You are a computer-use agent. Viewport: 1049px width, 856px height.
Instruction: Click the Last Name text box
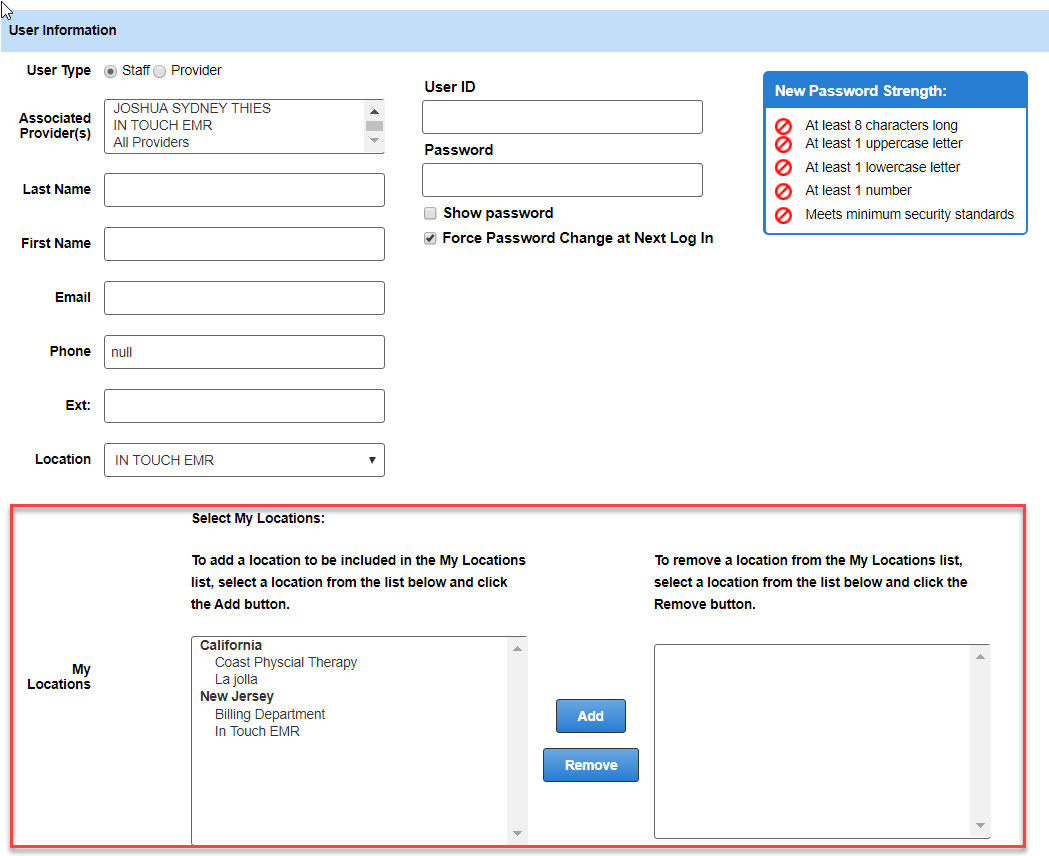click(x=244, y=190)
